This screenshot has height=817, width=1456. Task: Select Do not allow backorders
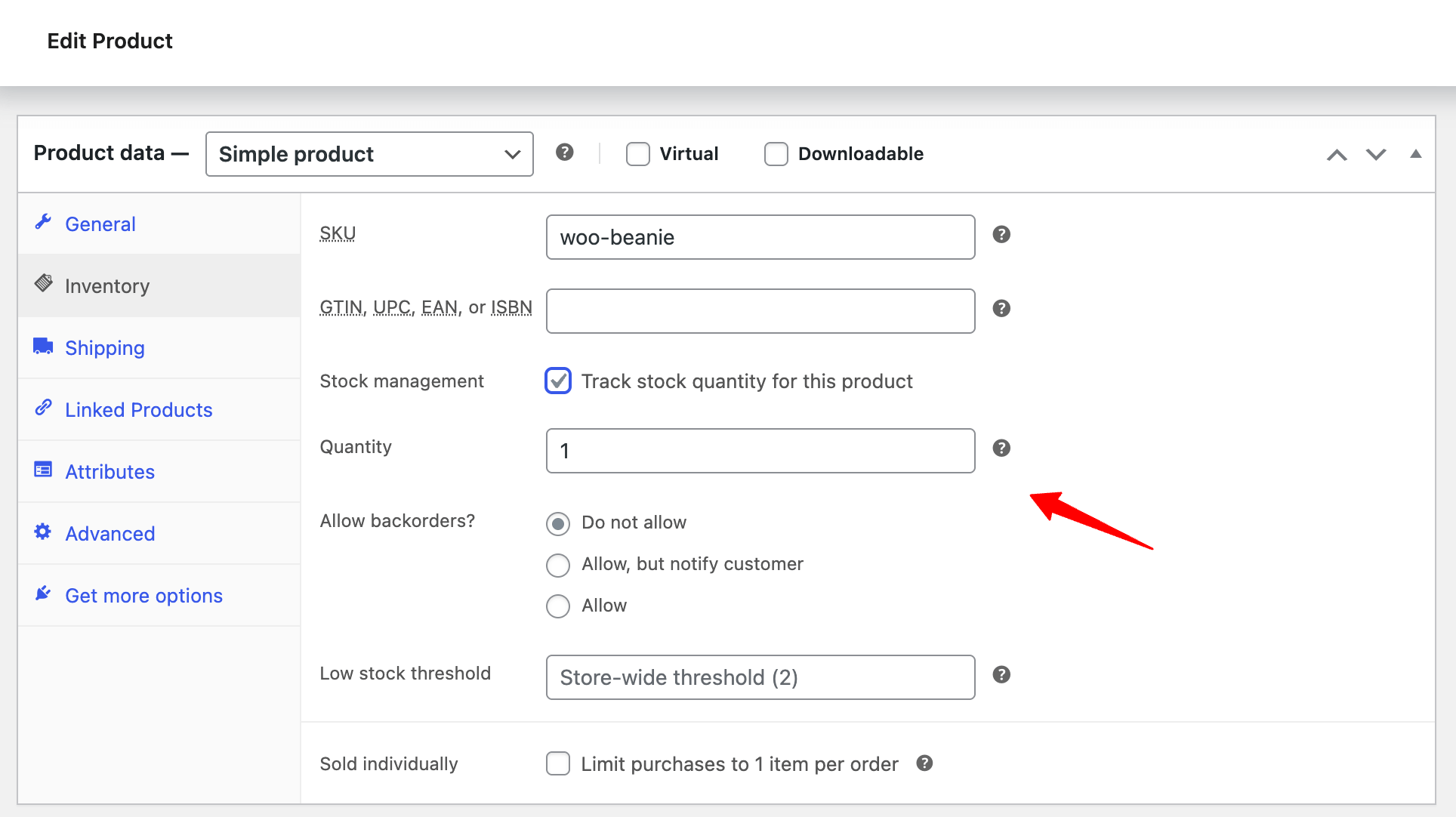pyautogui.click(x=558, y=523)
